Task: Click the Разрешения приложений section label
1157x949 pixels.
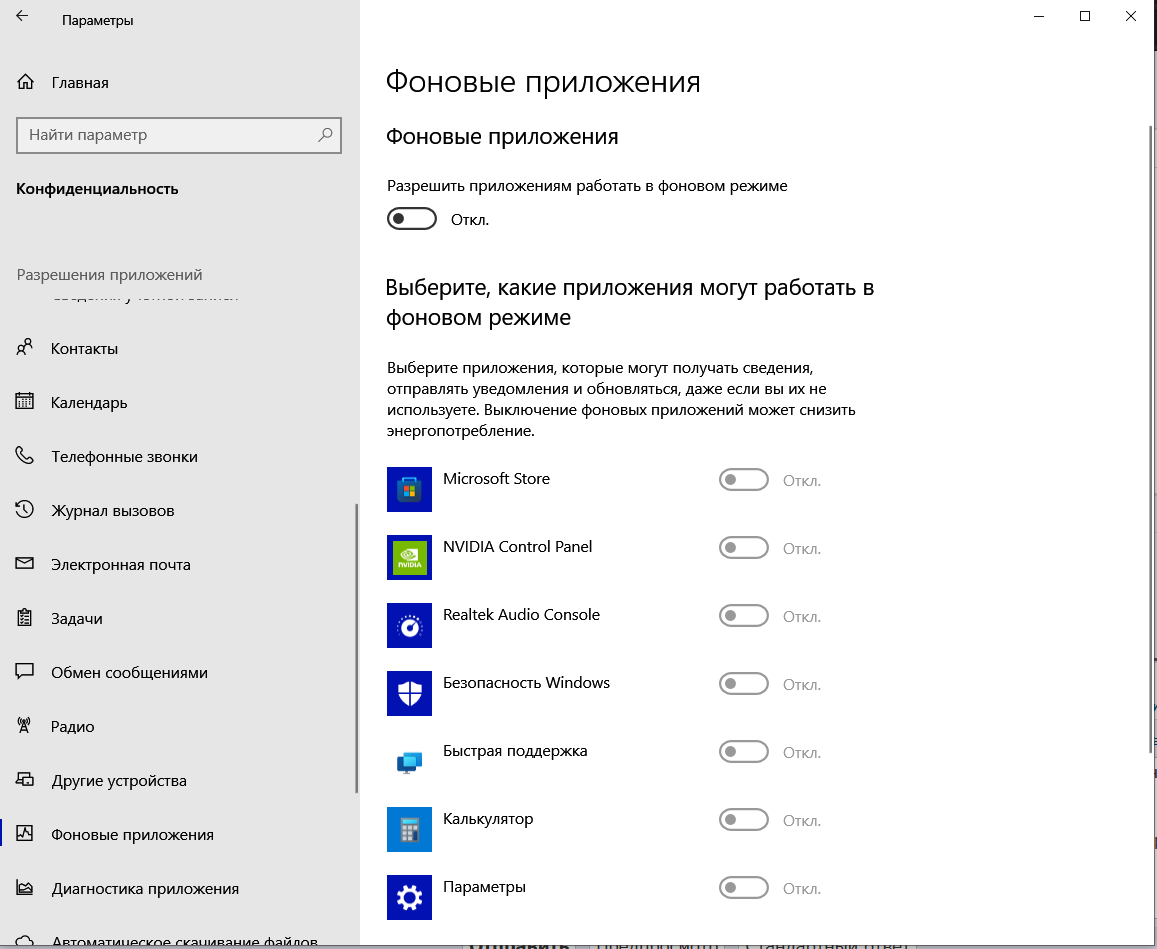Action: click(109, 275)
